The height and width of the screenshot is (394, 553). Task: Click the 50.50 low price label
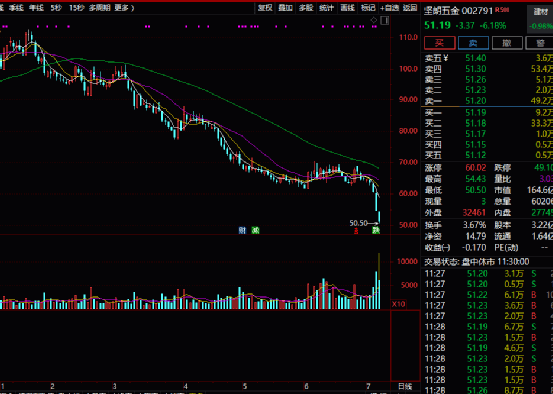click(x=358, y=223)
